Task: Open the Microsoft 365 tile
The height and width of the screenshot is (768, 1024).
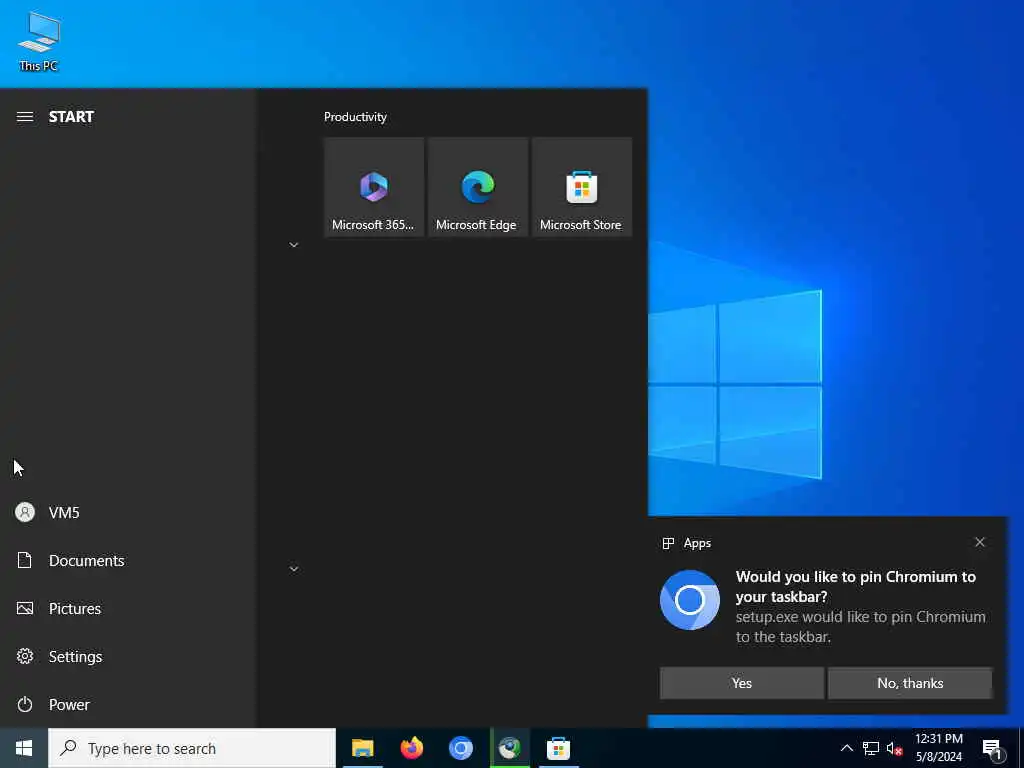Action: tap(374, 187)
